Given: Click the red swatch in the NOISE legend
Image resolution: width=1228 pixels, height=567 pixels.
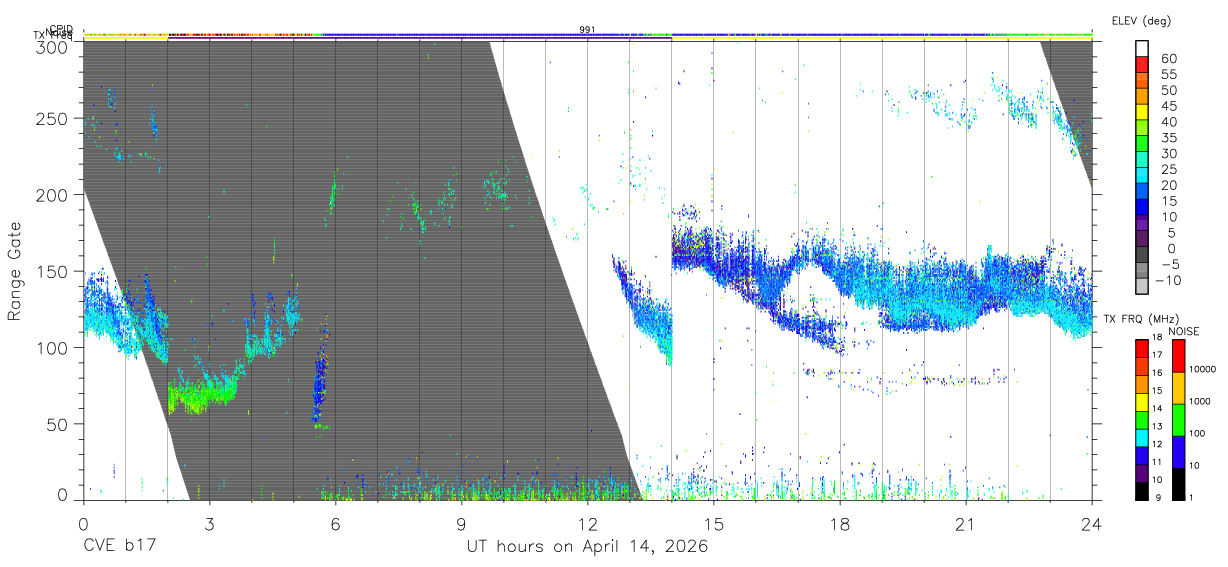Looking at the screenshot, I should [1178, 355].
